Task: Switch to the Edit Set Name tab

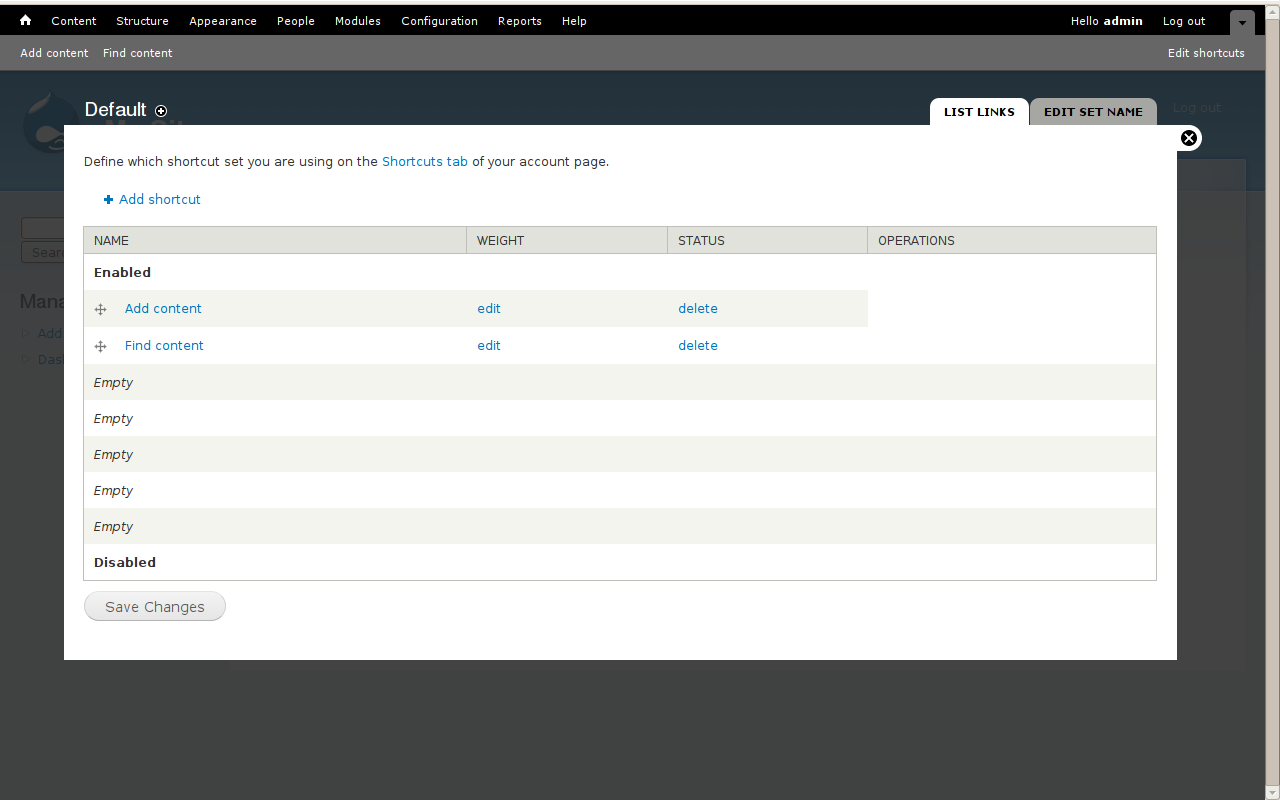Action: click(1093, 112)
